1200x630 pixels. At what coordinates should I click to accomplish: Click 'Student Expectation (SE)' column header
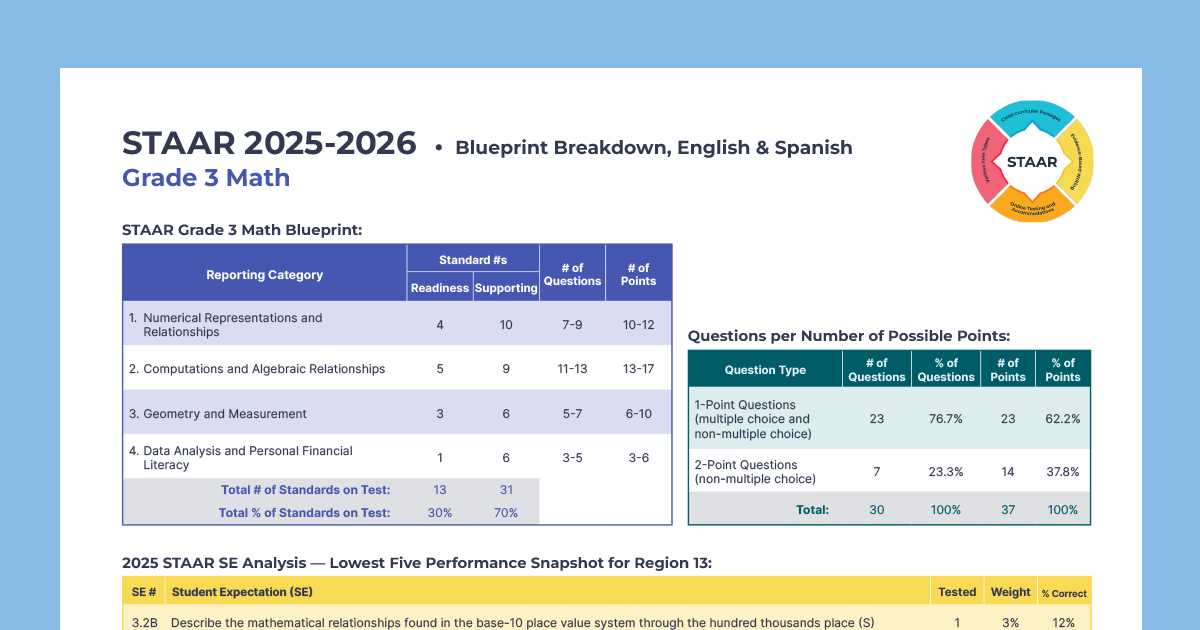[x=242, y=592]
